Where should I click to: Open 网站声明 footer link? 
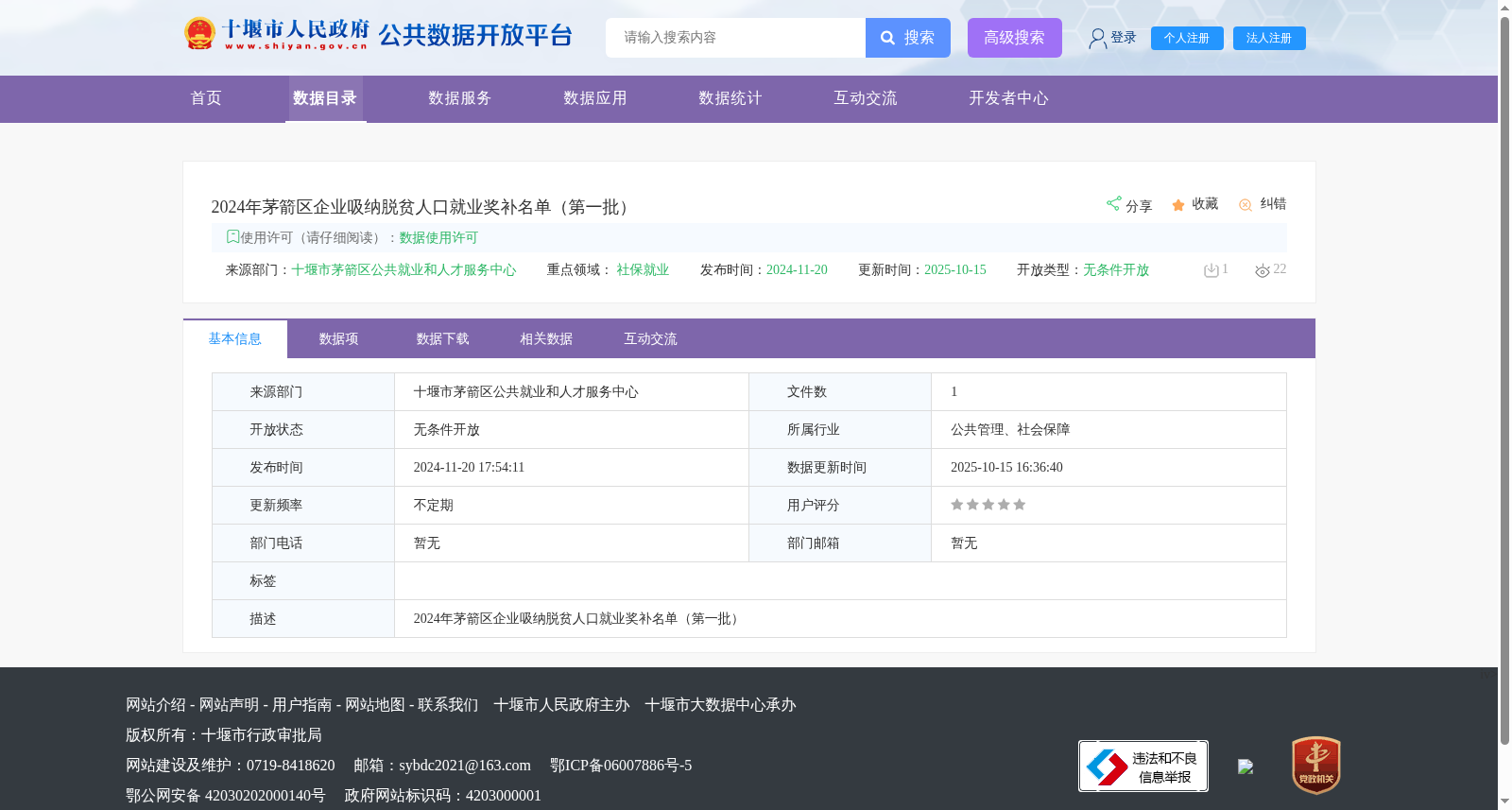[x=229, y=705]
